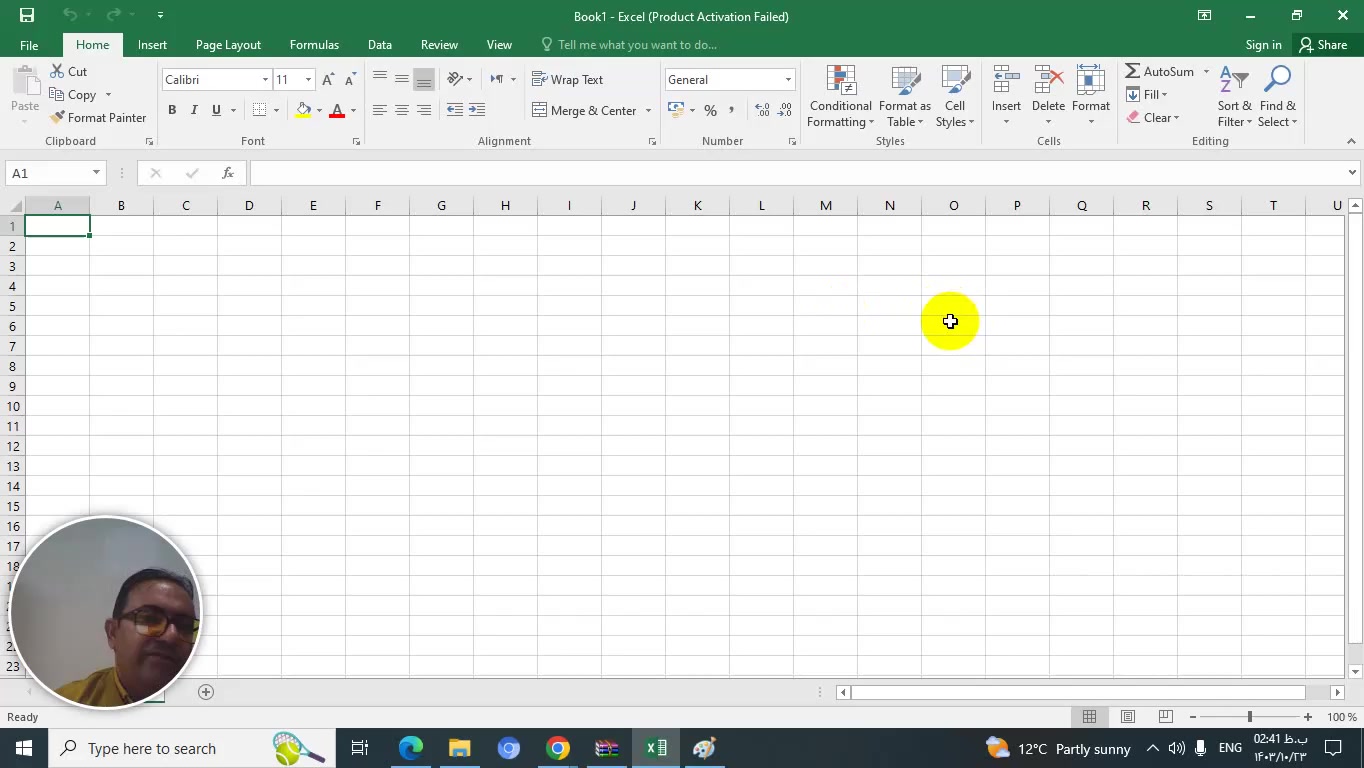The height and width of the screenshot is (768, 1364).
Task: Select the Page Layout view button
Action: (x=1127, y=717)
